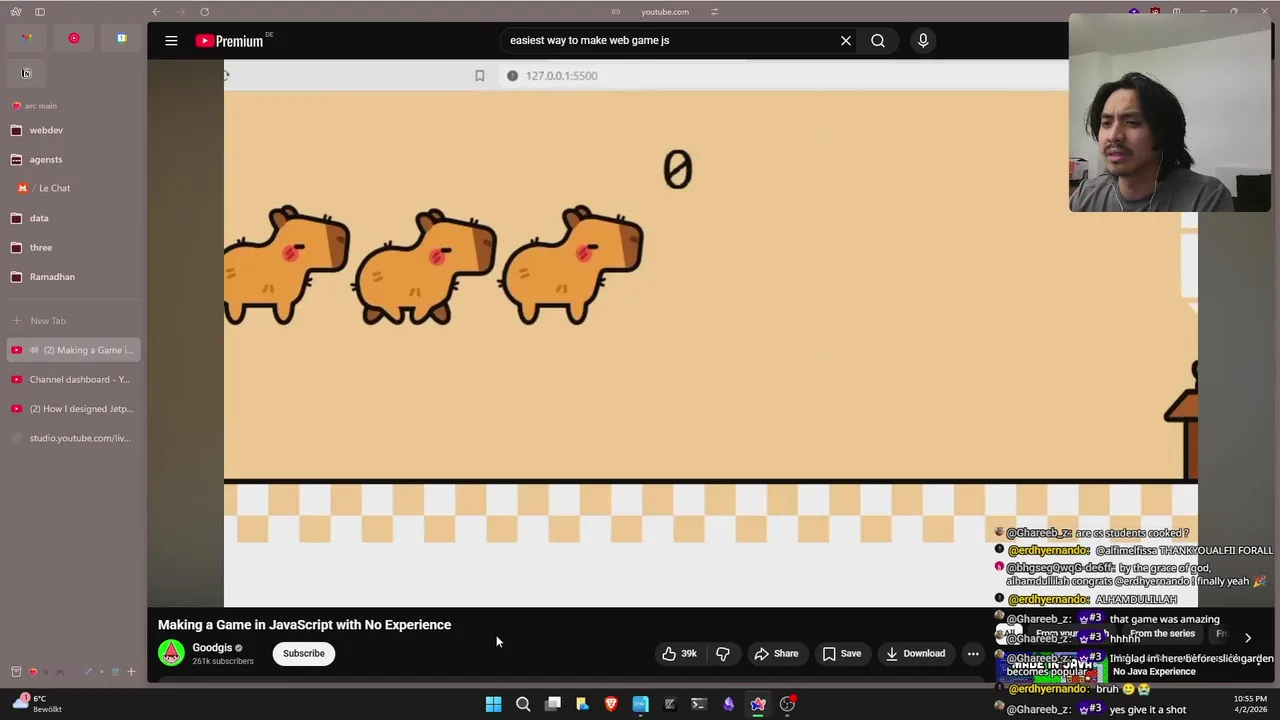The height and width of the screenshot is (720, 1280).
Task: Open the pinned YouTube Music favorite tile
Action: coord(74,38)
